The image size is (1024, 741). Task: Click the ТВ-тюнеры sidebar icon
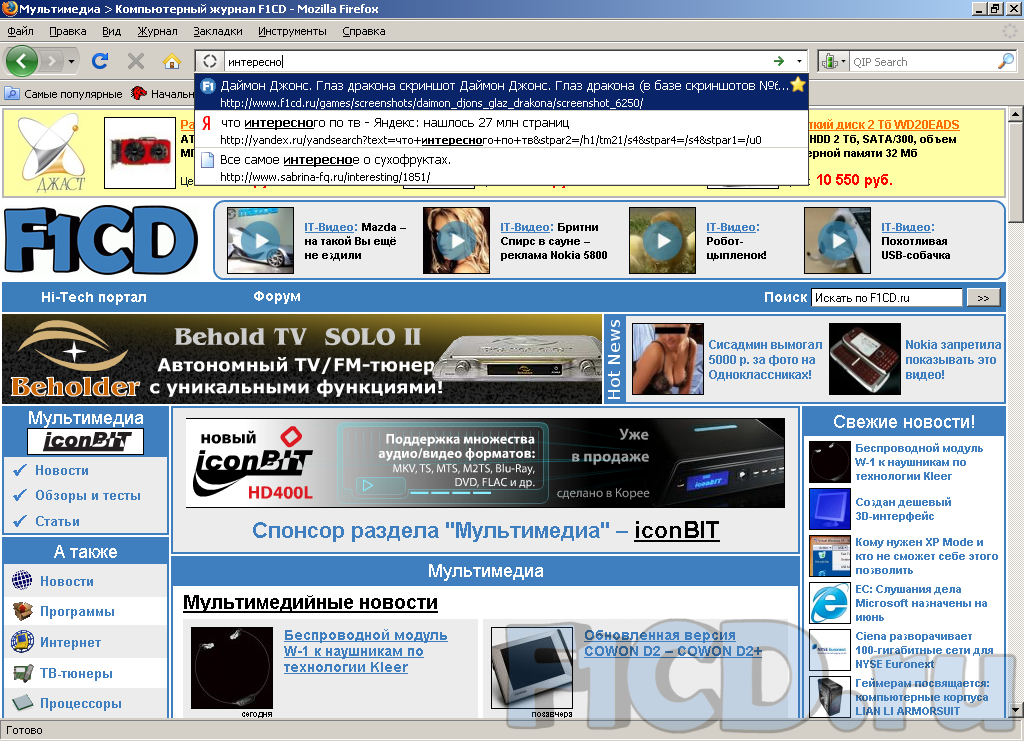22,672
